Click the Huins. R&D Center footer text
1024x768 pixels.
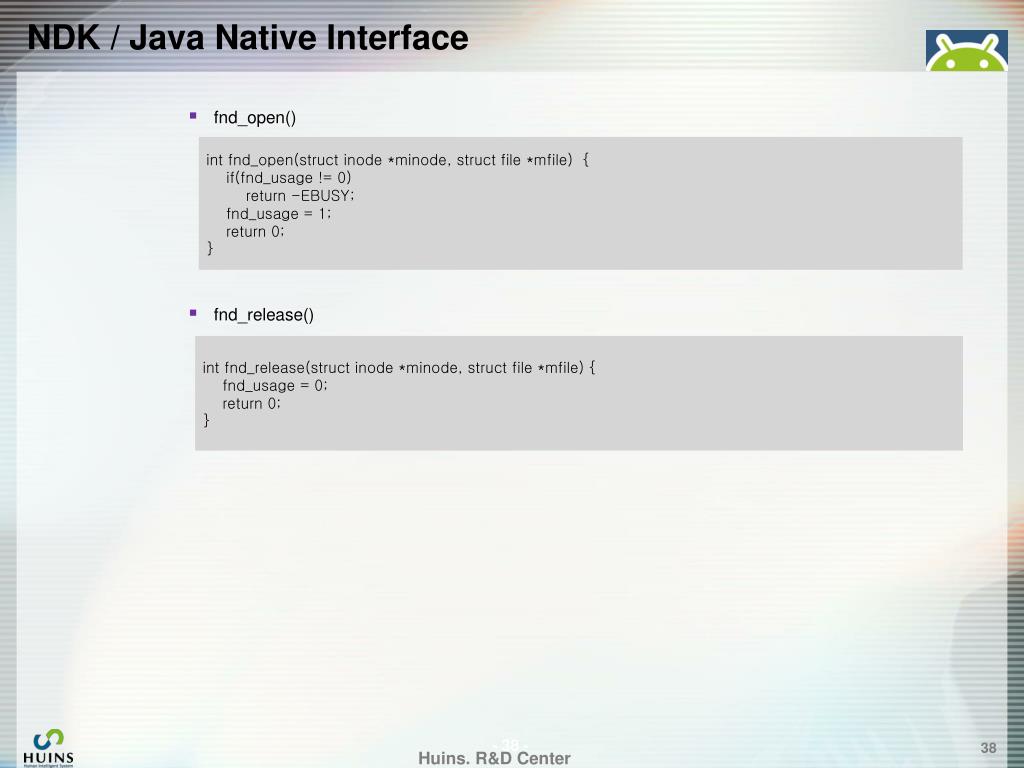[494, 758]
